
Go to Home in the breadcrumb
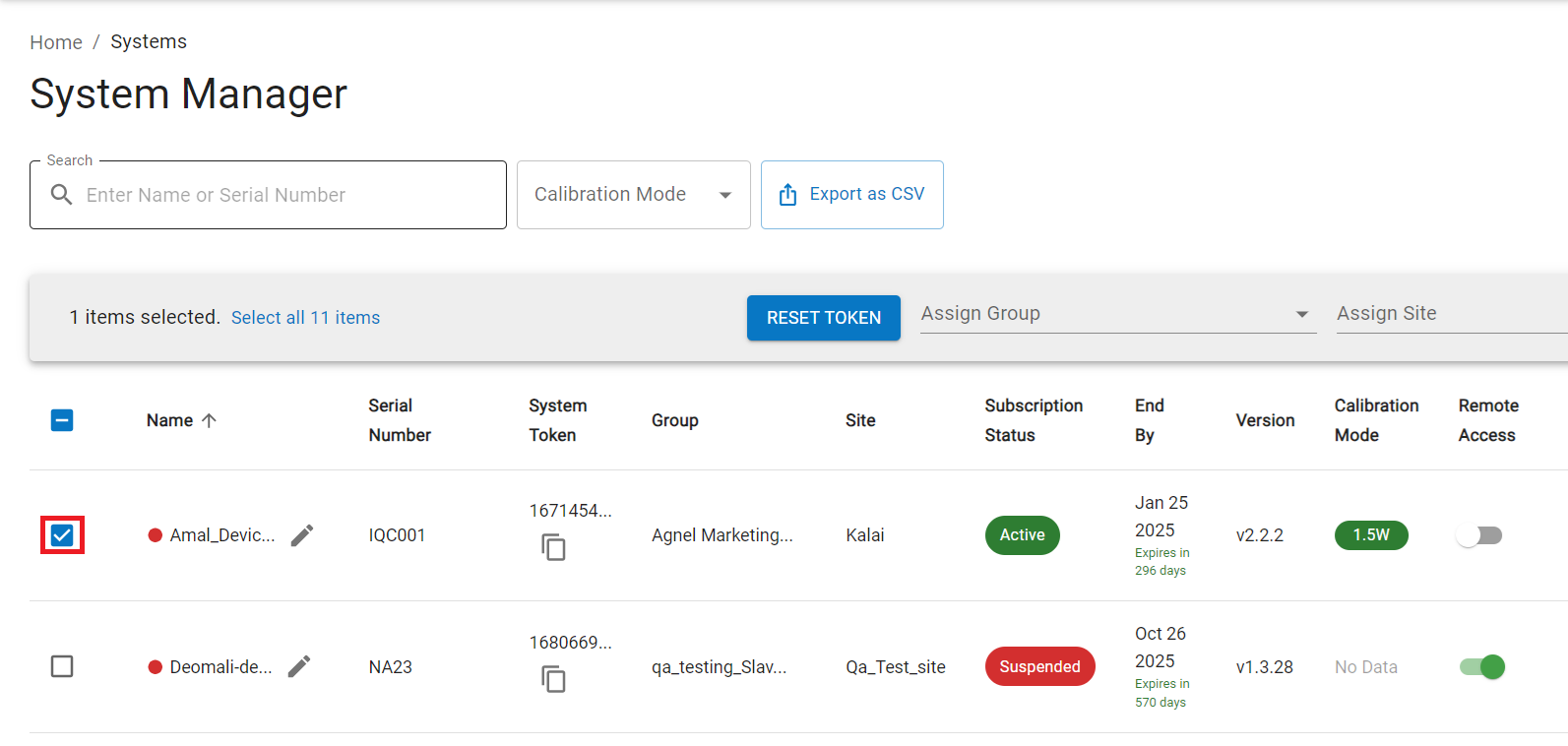click(56, 42)
